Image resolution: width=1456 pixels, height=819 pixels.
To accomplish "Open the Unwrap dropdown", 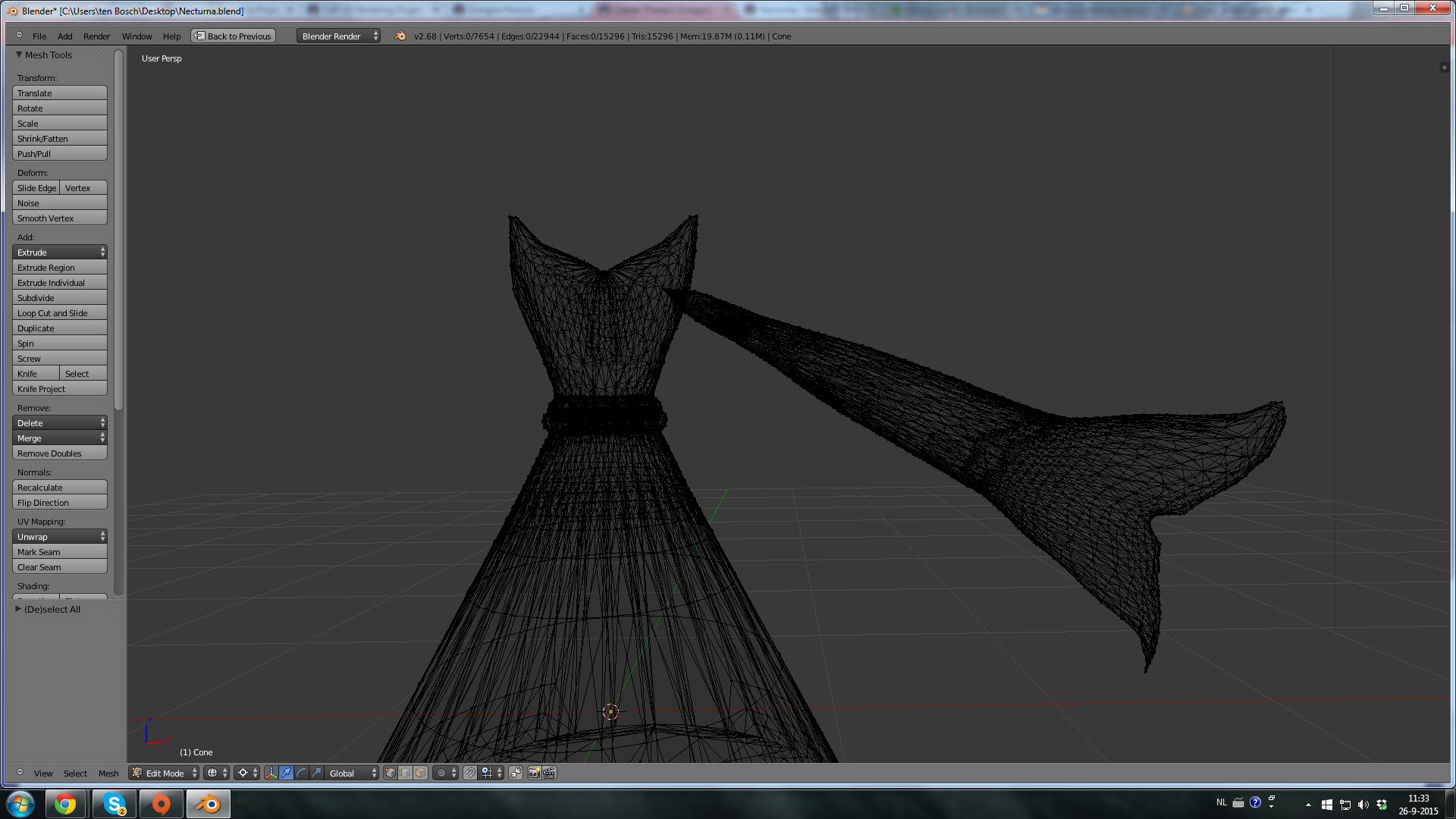I will coord(60,537).
